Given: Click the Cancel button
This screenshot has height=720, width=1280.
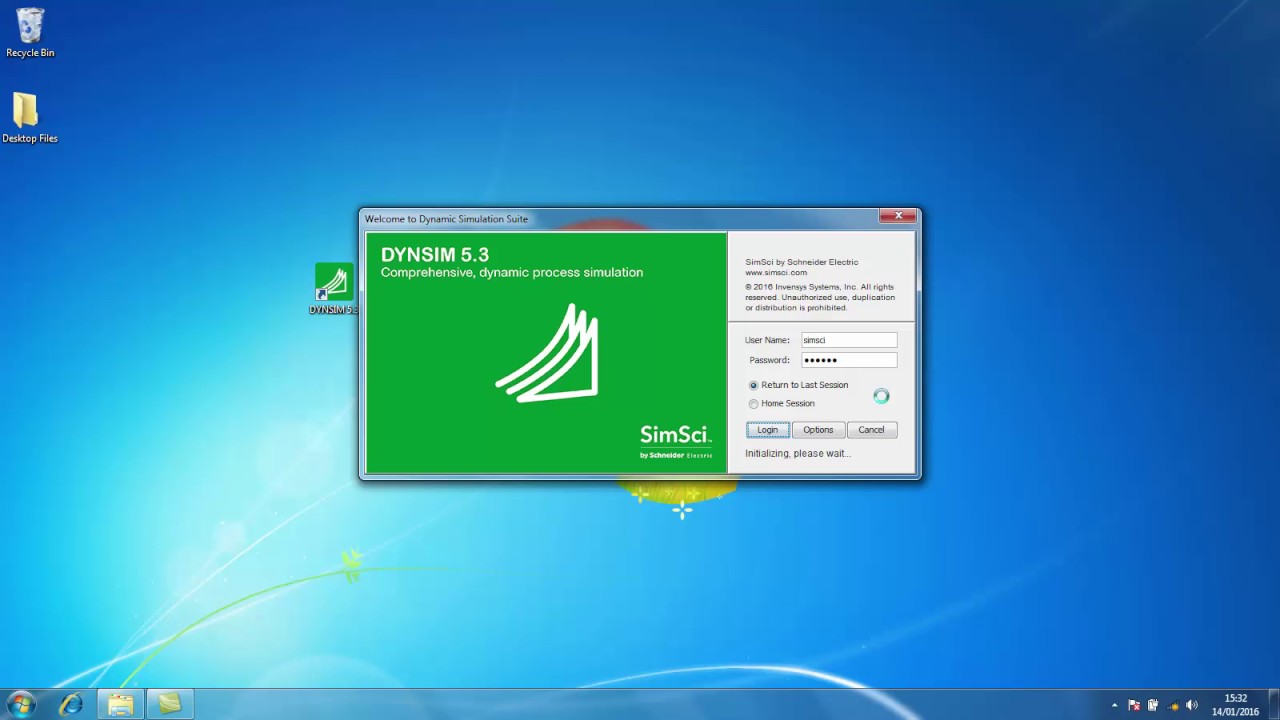Looking at the screenshot, I should [x=871, y=430].
